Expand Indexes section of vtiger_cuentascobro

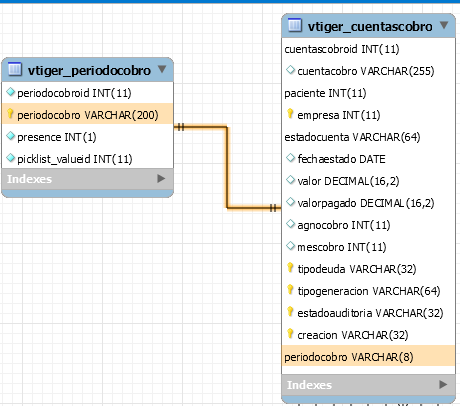(x=443, y=385)
